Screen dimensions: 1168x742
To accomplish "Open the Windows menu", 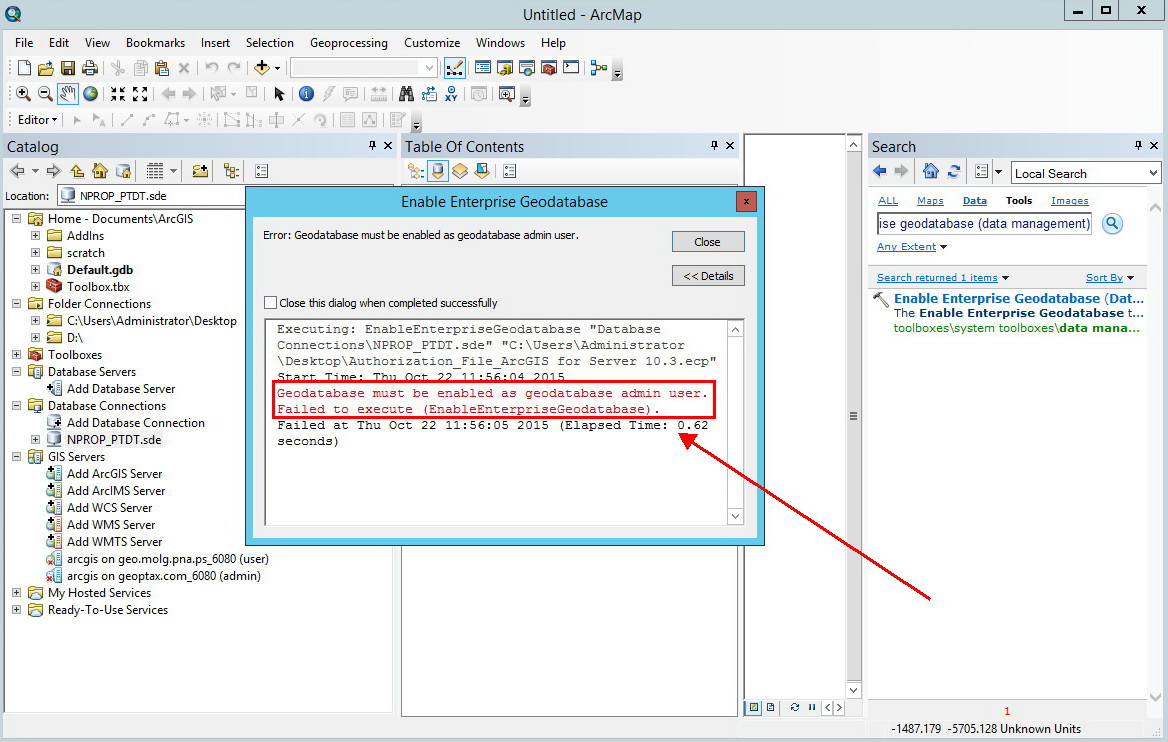I will [x=501, y=42].
